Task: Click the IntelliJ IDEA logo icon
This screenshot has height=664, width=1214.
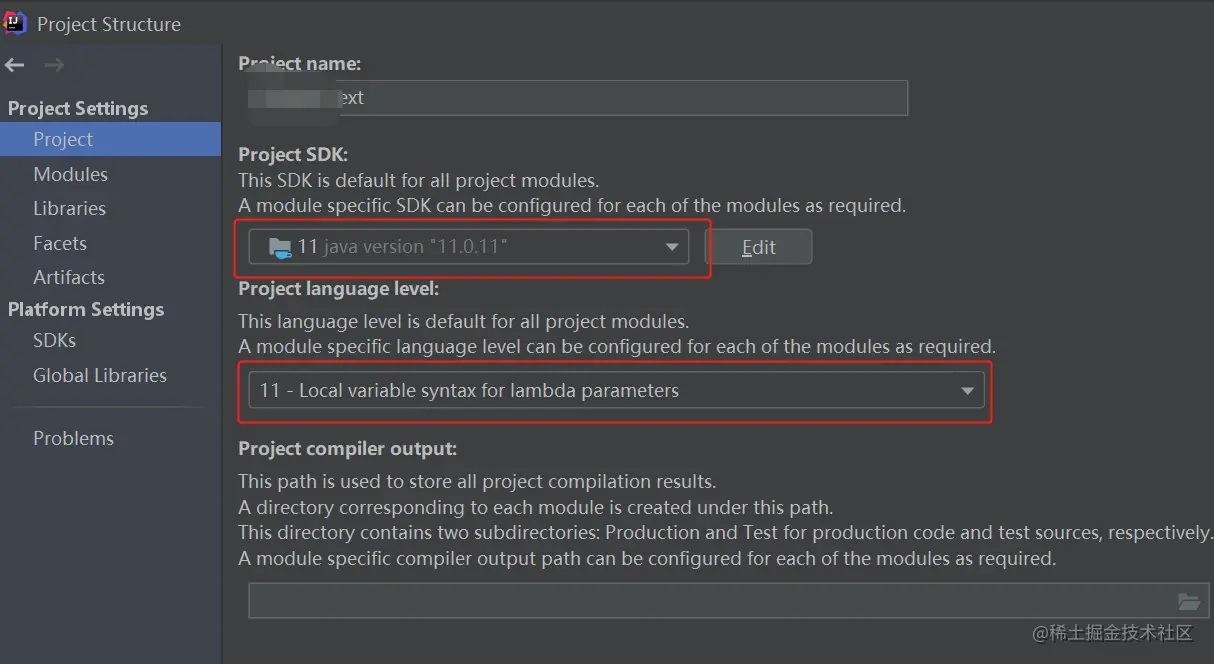Action: (x=15, y=22)
